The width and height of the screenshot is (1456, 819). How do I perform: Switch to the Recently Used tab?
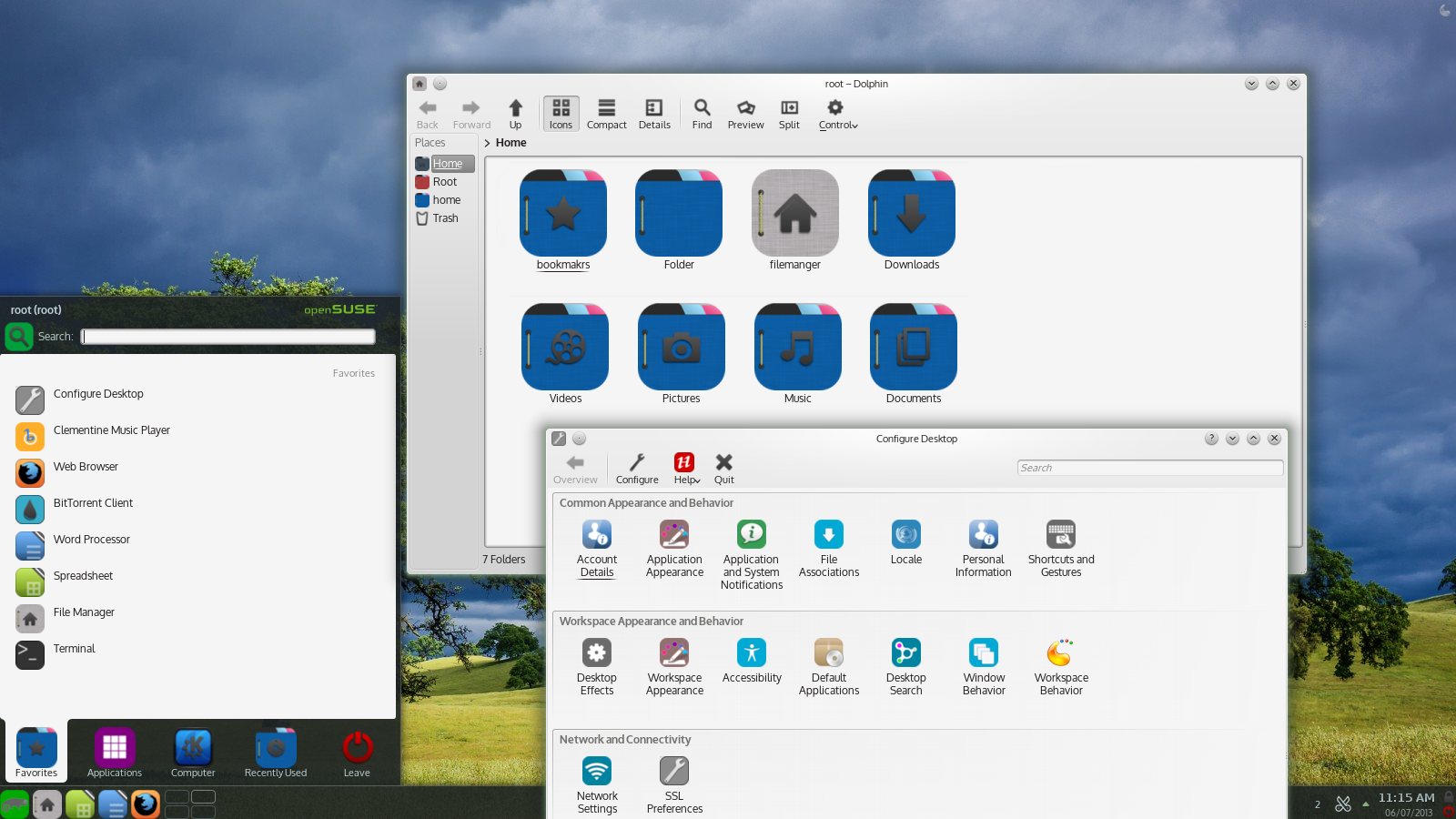pyautogui.click(x=276, y=753)
